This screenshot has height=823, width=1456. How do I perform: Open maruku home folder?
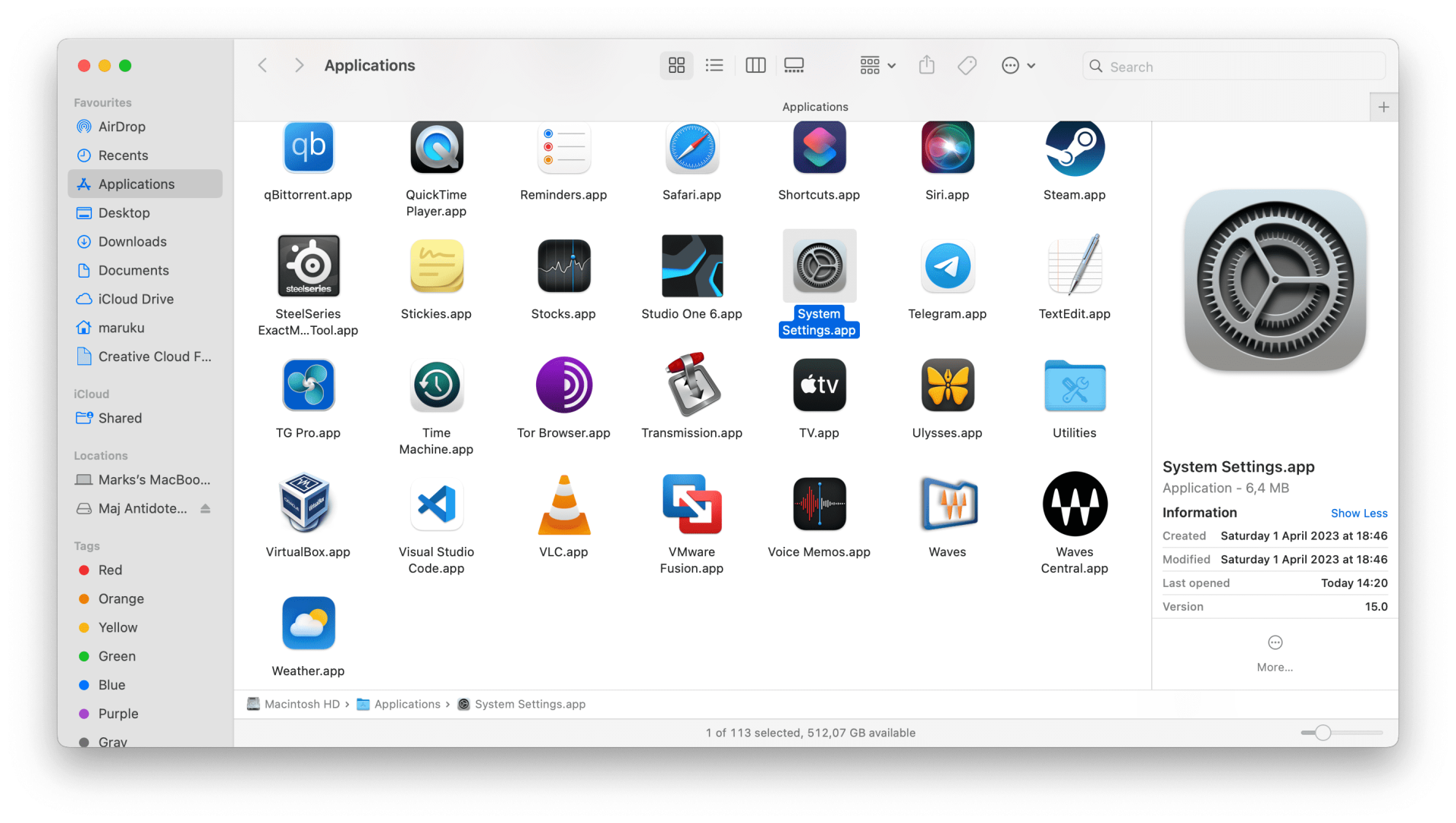pos(145,328)
